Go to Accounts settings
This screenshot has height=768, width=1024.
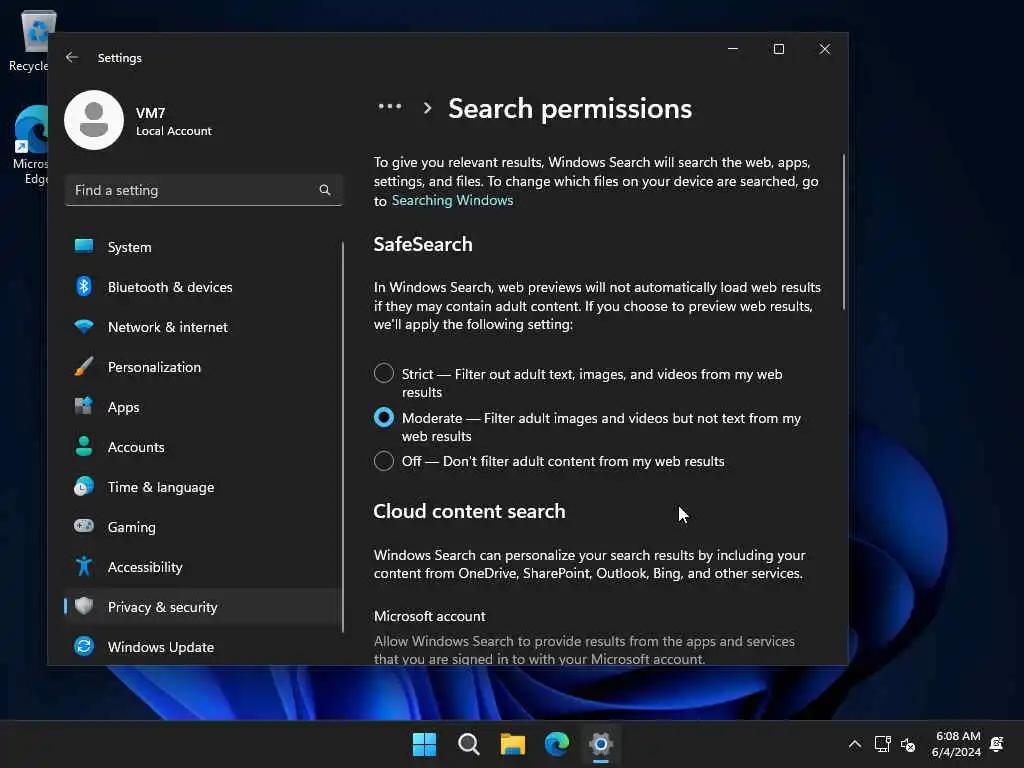[x=203, y=447]
